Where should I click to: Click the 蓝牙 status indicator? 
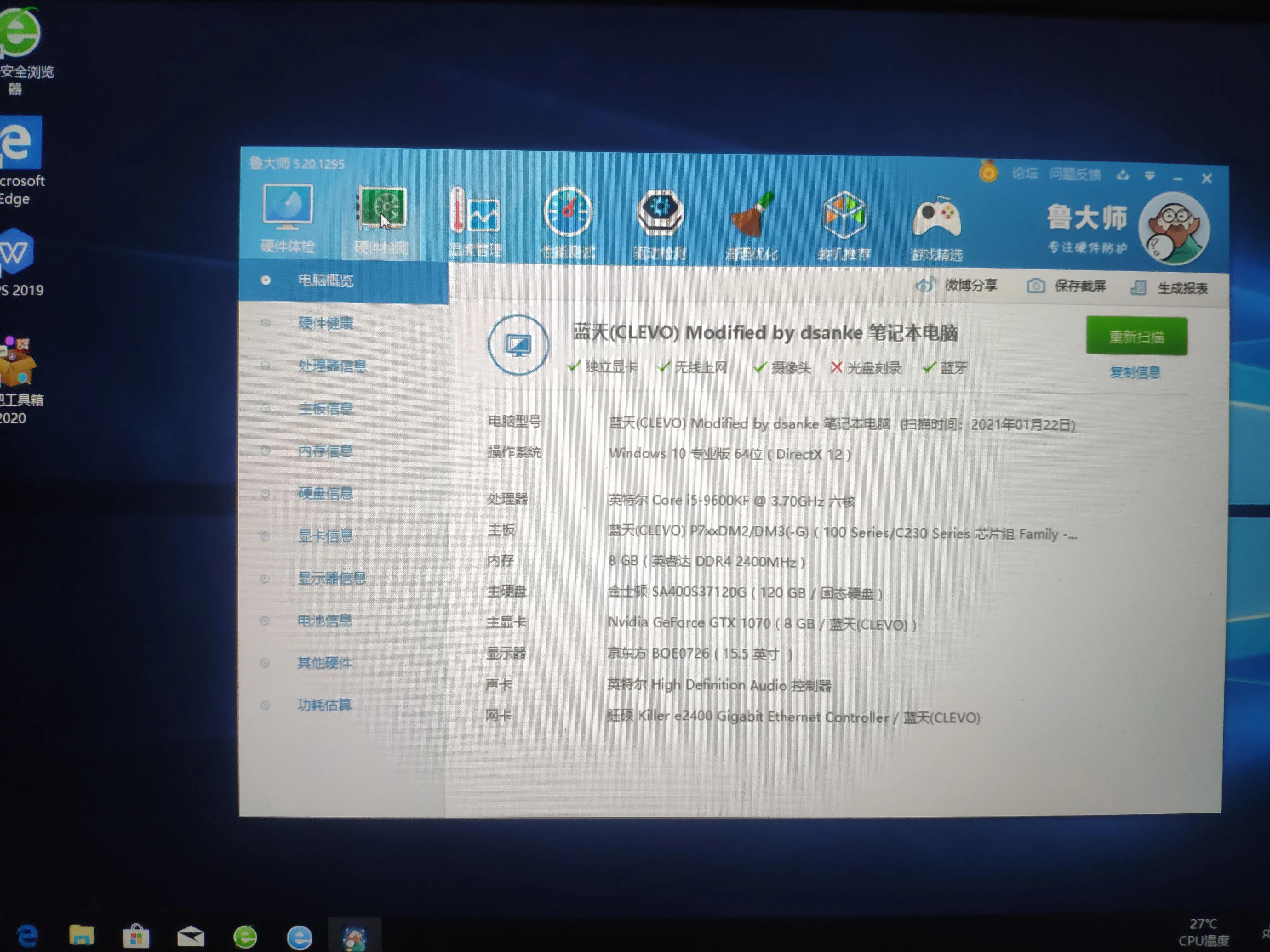944,368
